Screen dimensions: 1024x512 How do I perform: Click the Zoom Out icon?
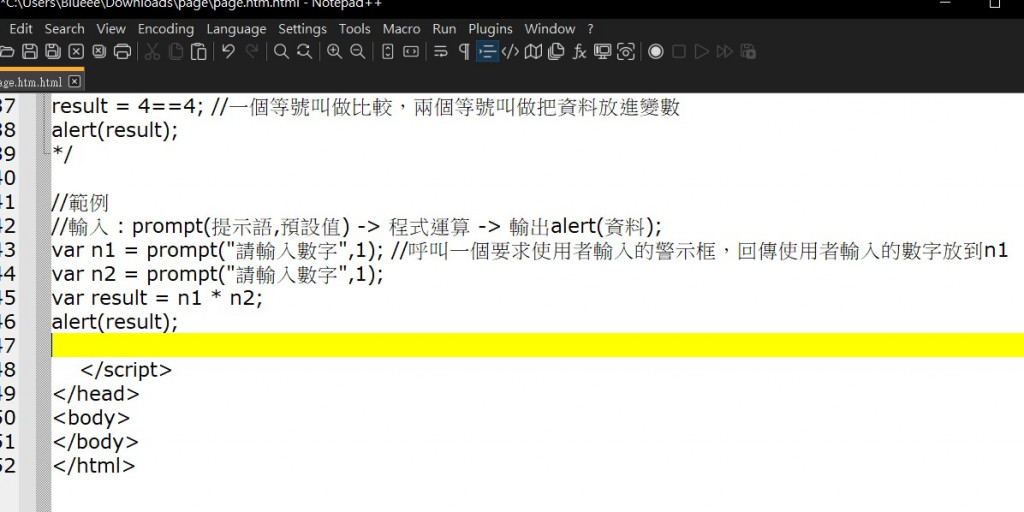pyautogui.click(x=357, y=52)
